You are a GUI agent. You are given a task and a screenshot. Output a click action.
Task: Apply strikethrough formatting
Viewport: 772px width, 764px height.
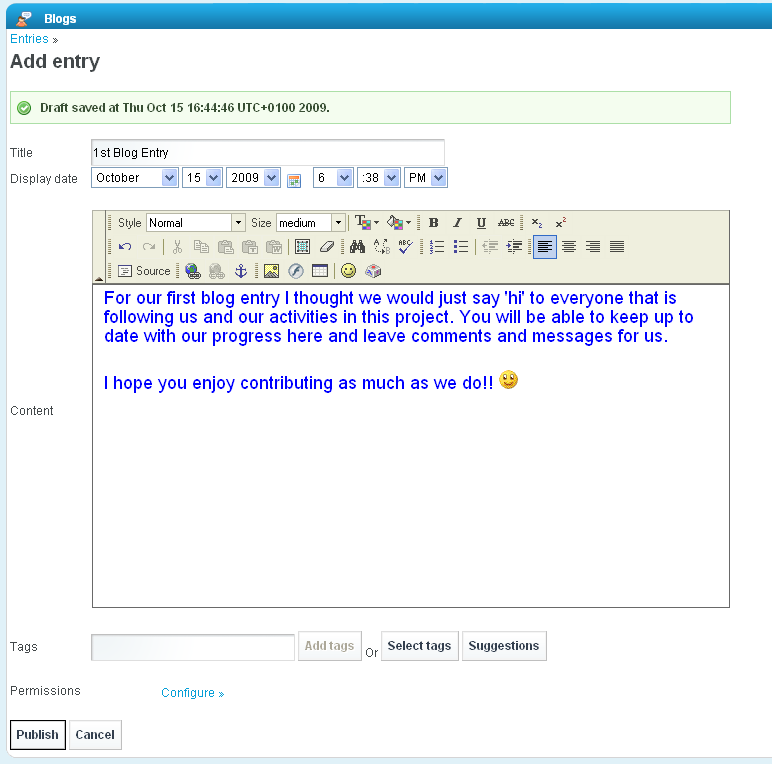tap(506, 223)
